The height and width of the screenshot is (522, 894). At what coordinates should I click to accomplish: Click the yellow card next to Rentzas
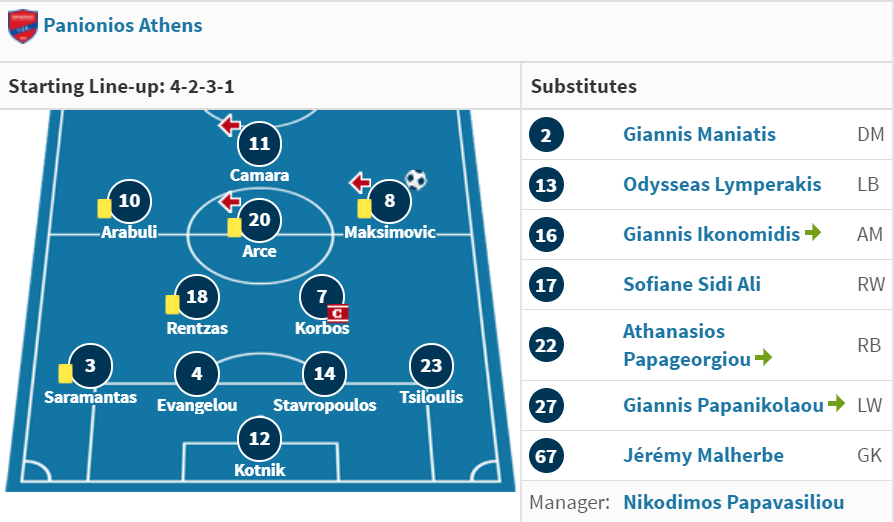tap(172, 304)
